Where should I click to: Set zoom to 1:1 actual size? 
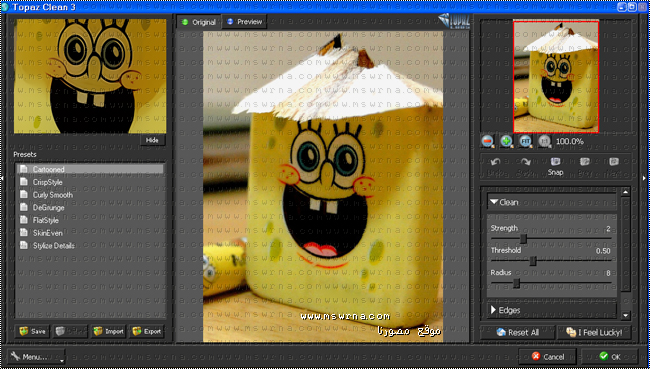(x=544, y=141)
